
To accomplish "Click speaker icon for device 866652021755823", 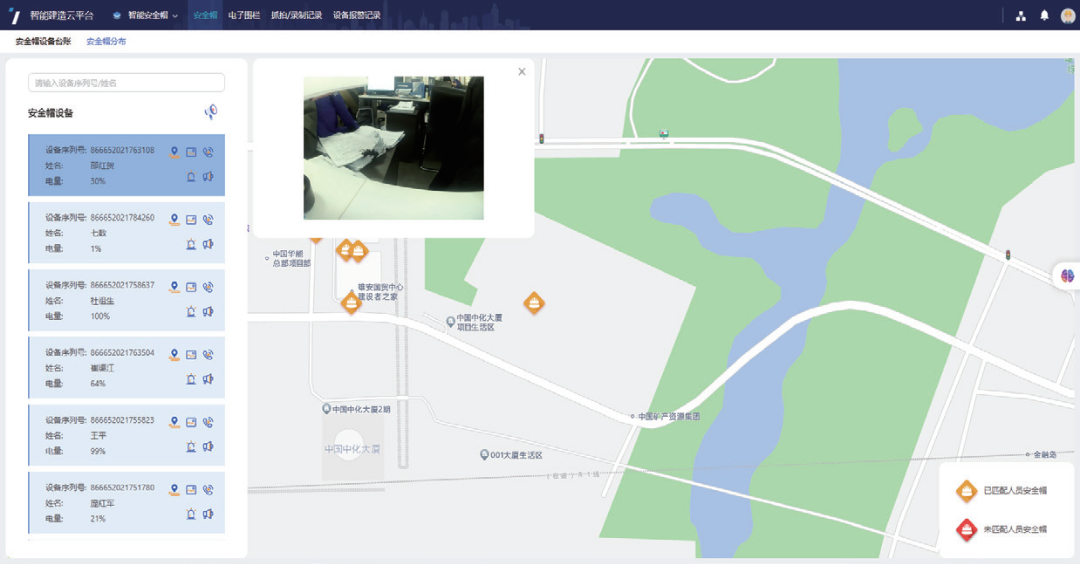I will point(208,447).
